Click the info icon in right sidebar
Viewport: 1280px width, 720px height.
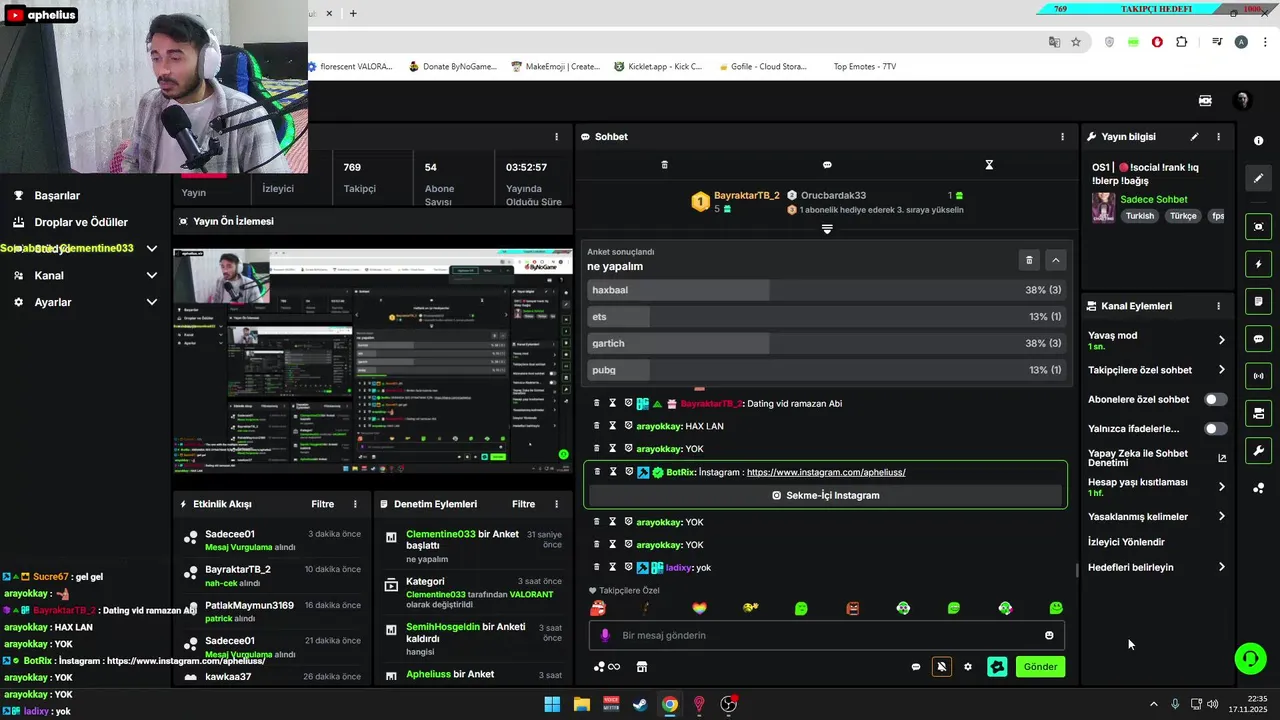pos(1258,141)
